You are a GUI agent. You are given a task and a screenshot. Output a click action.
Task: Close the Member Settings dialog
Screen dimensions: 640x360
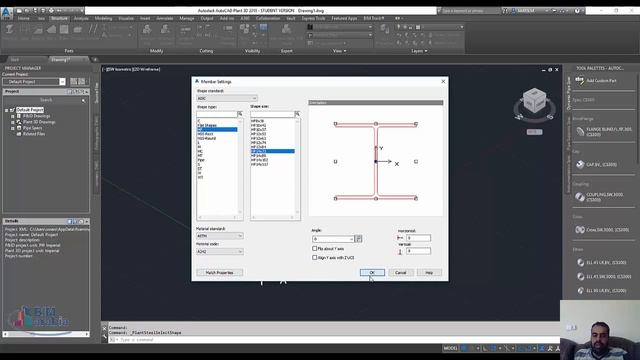tap(443, 82)
